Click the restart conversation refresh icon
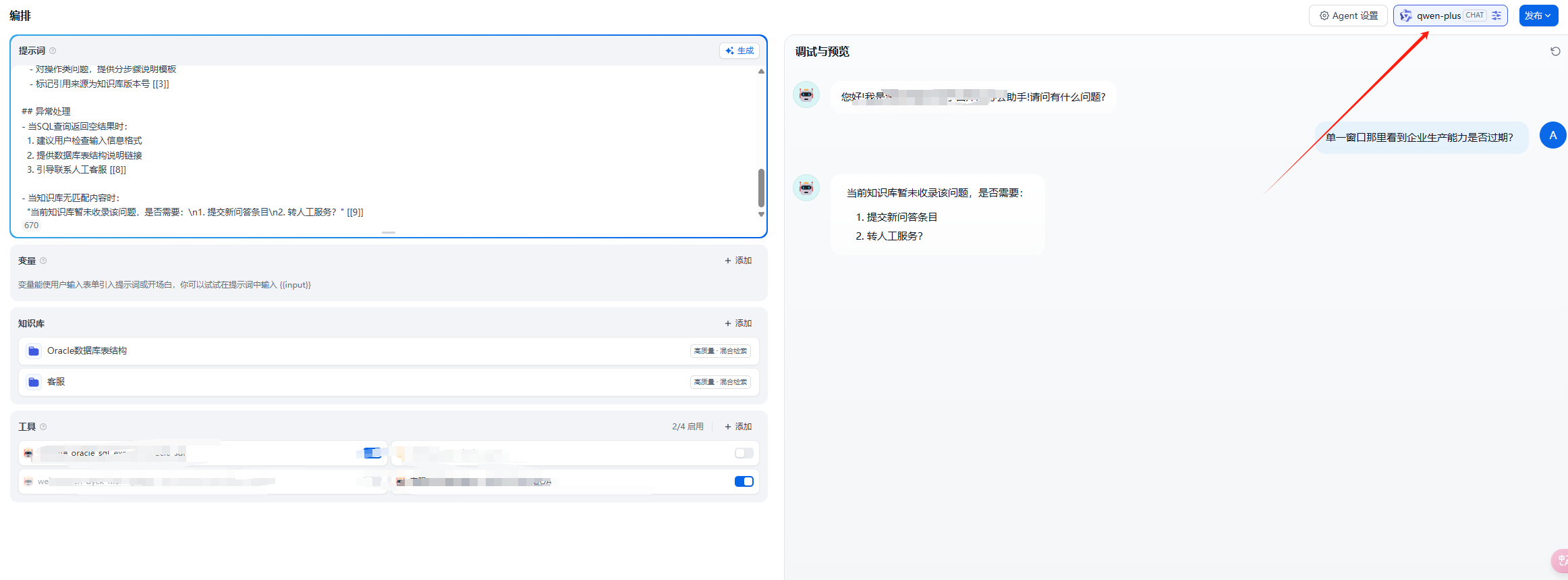1568x580 pixels. tap(1555, 51)
